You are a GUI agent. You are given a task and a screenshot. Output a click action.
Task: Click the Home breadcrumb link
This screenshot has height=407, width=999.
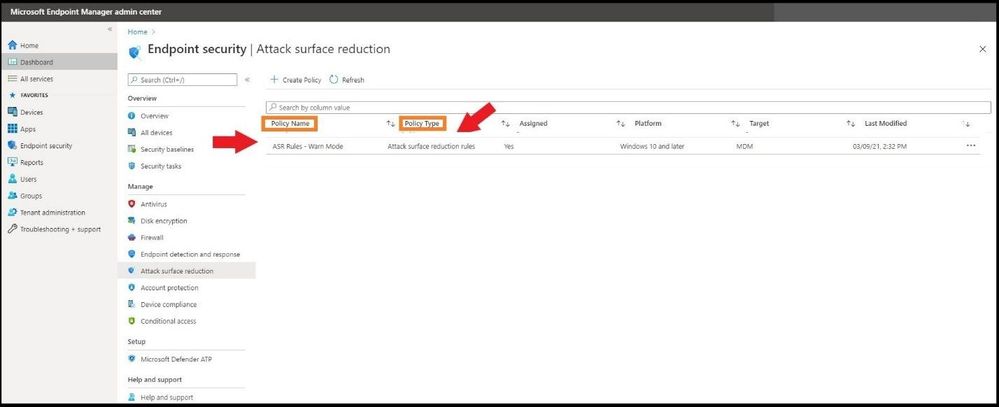(137, 31)
